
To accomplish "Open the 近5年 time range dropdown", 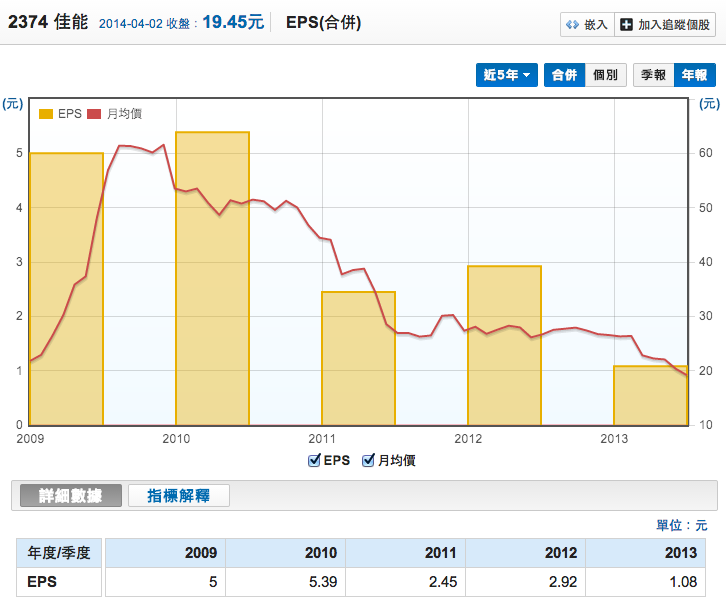I will (507, 75).
